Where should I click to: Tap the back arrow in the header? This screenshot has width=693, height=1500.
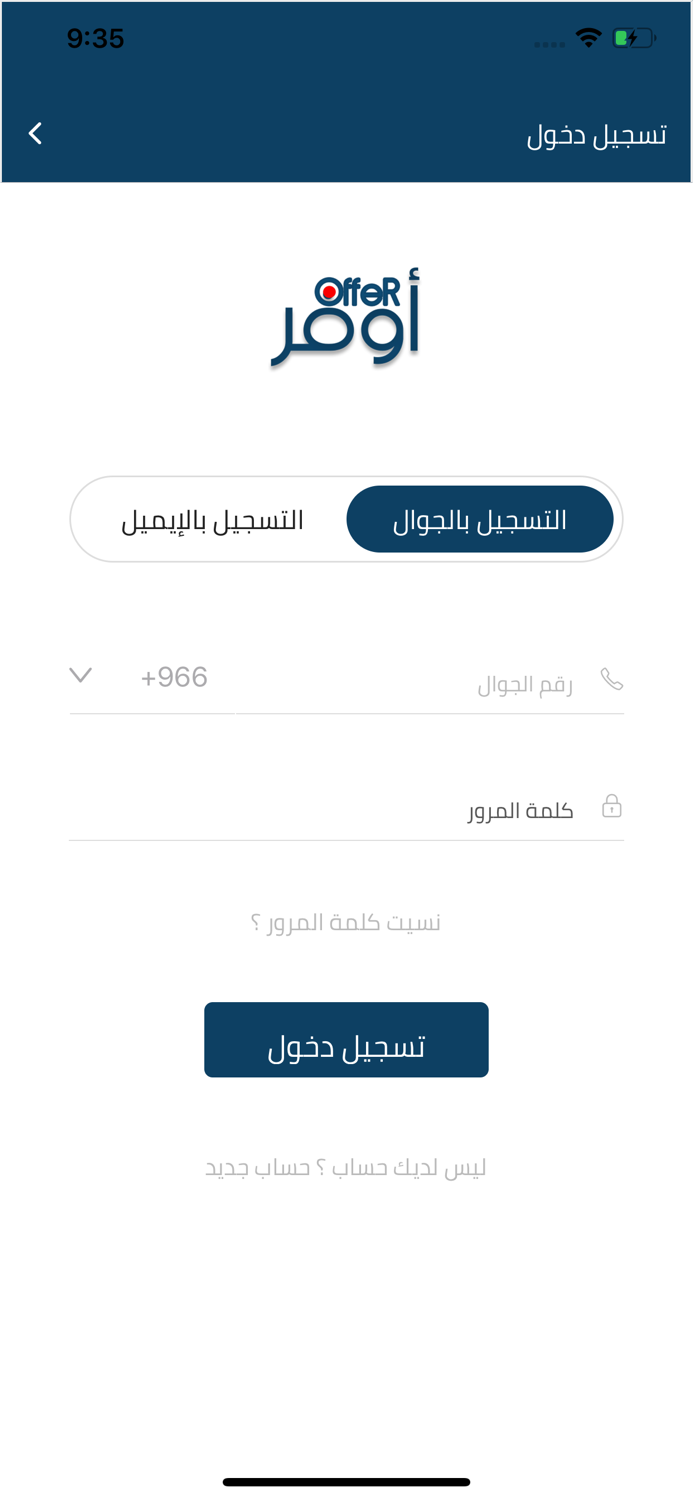pyautogui.click(x=36, y=133)
